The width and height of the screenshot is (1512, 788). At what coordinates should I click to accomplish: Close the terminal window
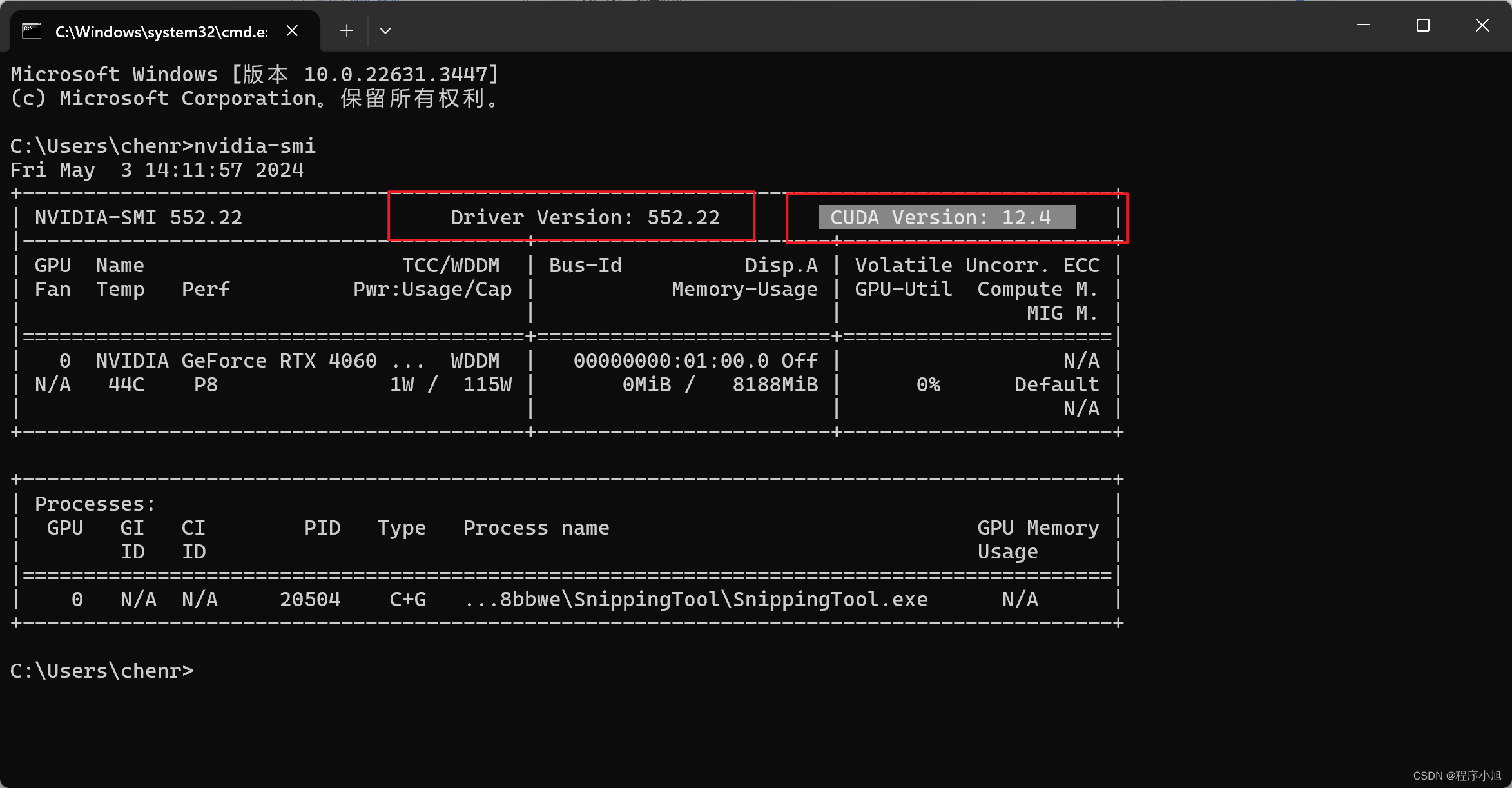click(x=1482, y=25)
